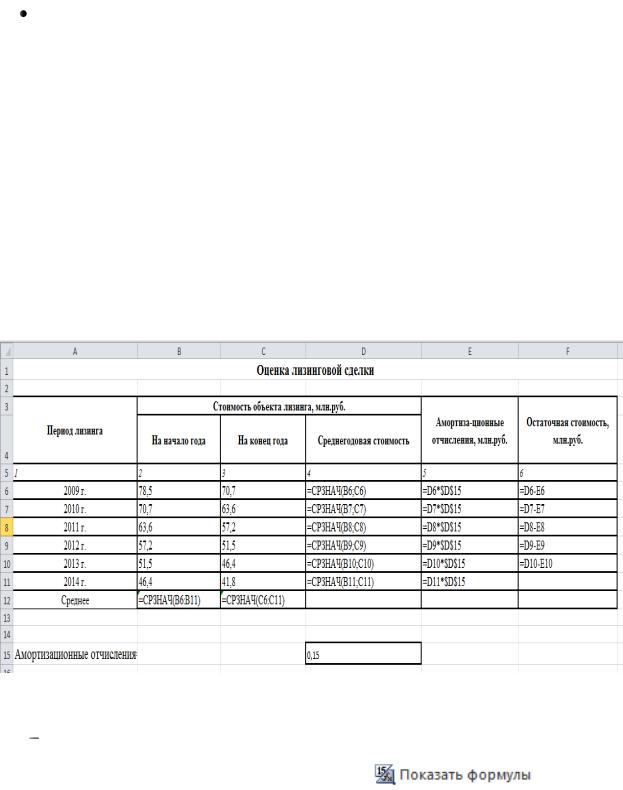Viewport: 623px width, 790px height.
Task: Select cell 2009 г.
Action: pyautogui.click(x=75, y=490)
